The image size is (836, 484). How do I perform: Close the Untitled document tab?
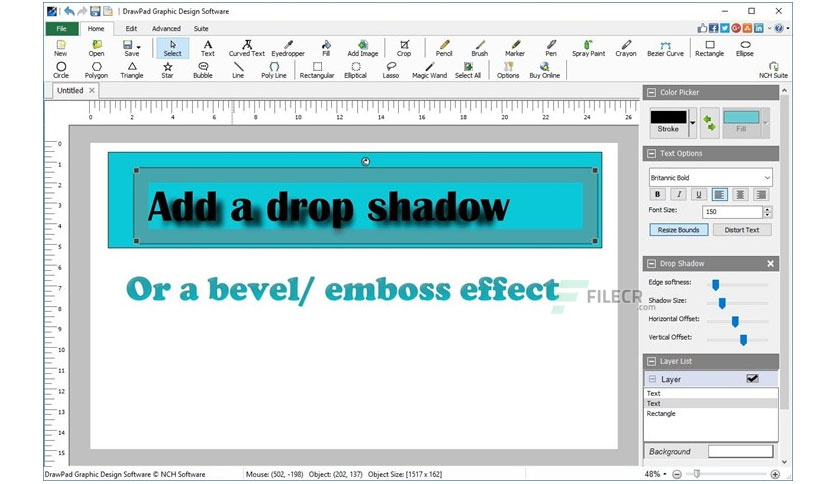pos(92,91)
